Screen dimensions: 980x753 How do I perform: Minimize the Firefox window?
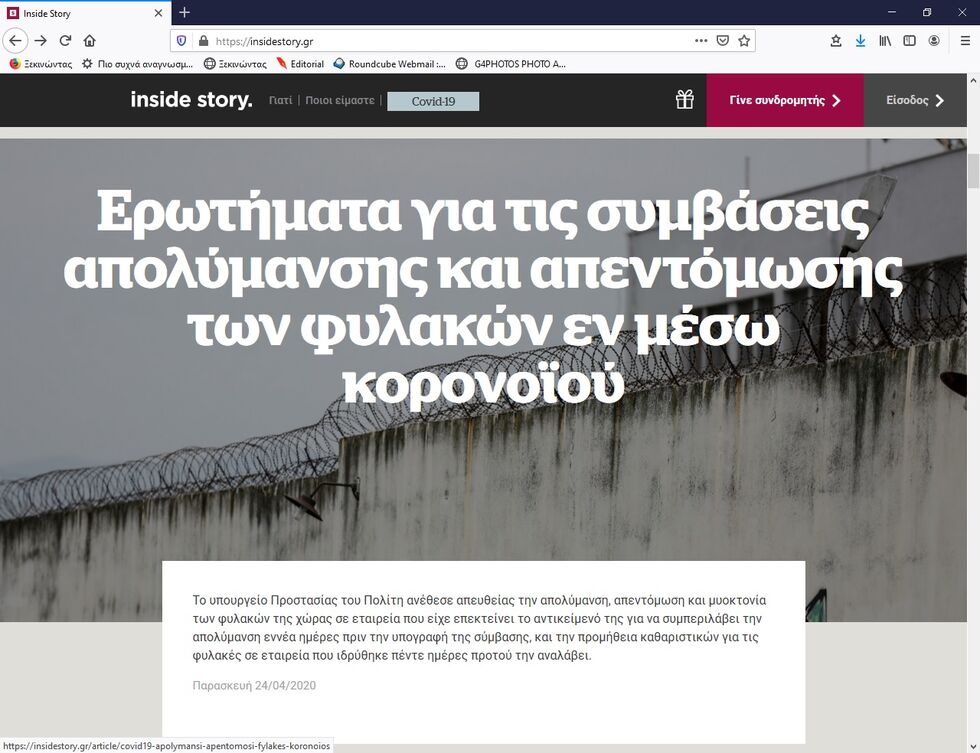click(x=892, y=12)
